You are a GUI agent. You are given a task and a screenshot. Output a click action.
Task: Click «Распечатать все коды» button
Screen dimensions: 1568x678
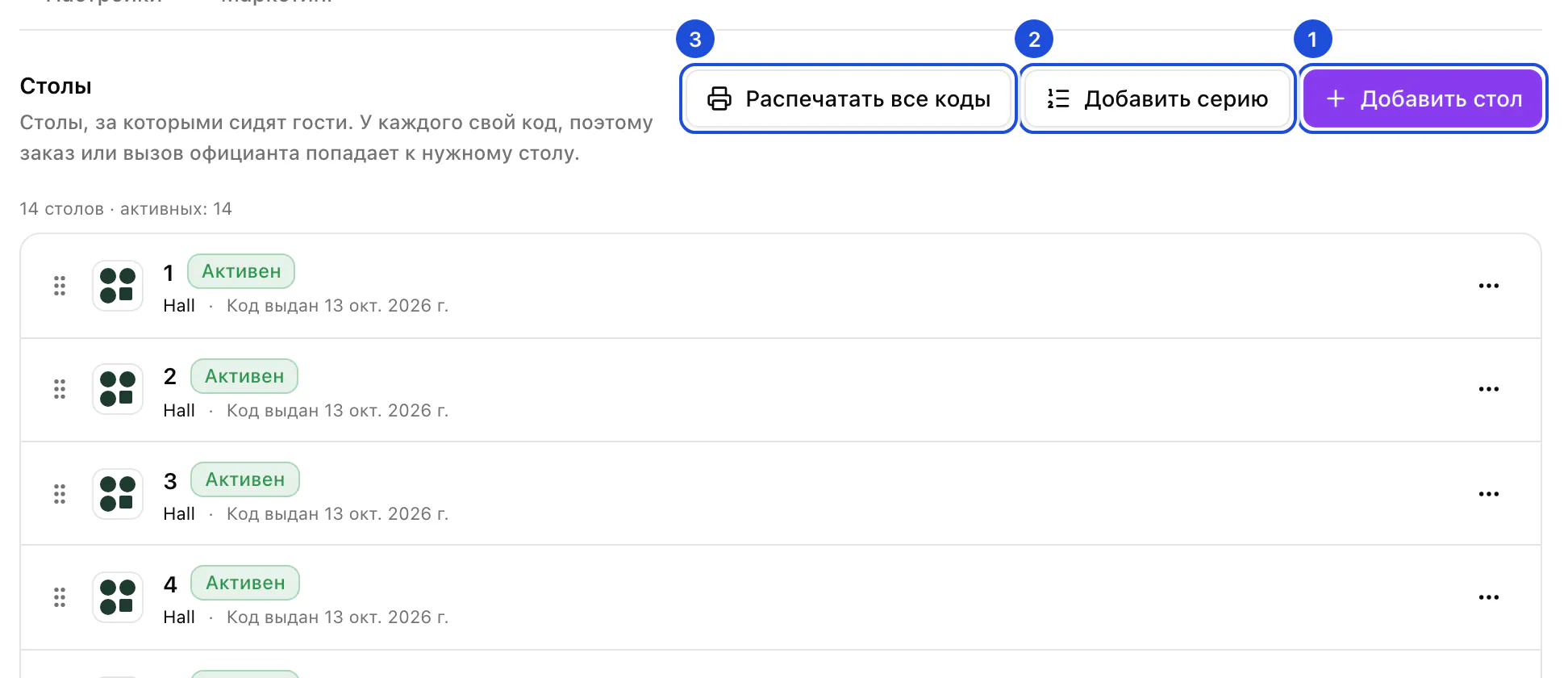pos(848,98)
